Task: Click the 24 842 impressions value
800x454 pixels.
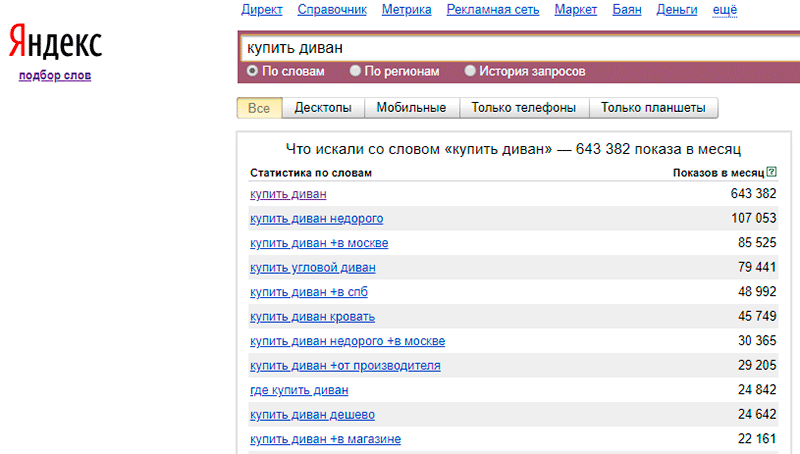Action: (757, 390)
